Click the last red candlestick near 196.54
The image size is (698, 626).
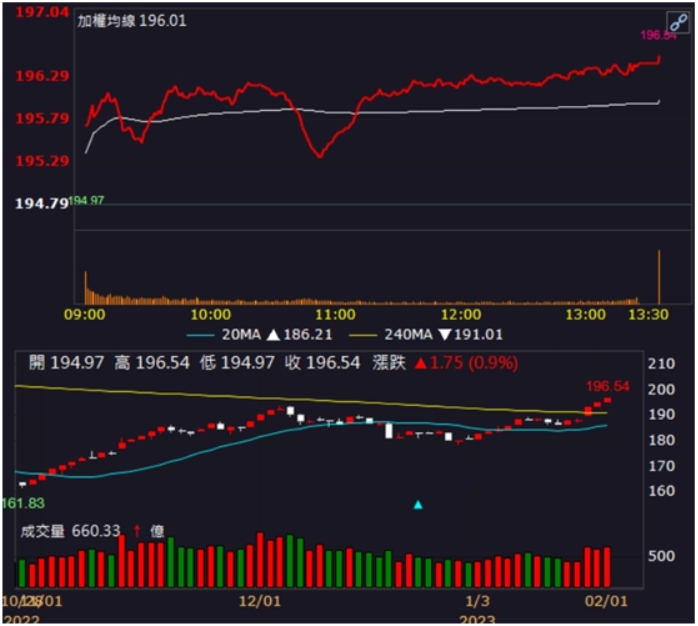point(608,400)
